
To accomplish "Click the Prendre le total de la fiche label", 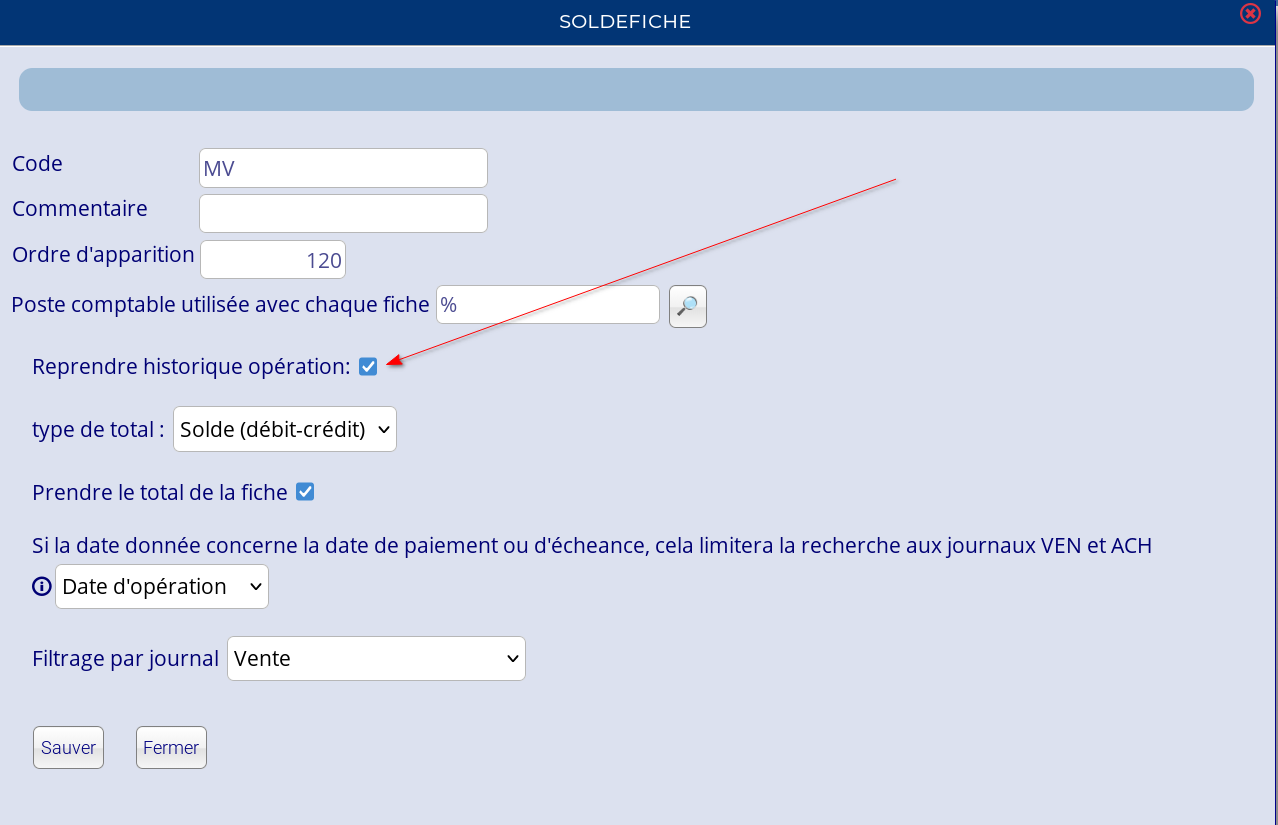I will pyautogui.click(x=160, y=493).
